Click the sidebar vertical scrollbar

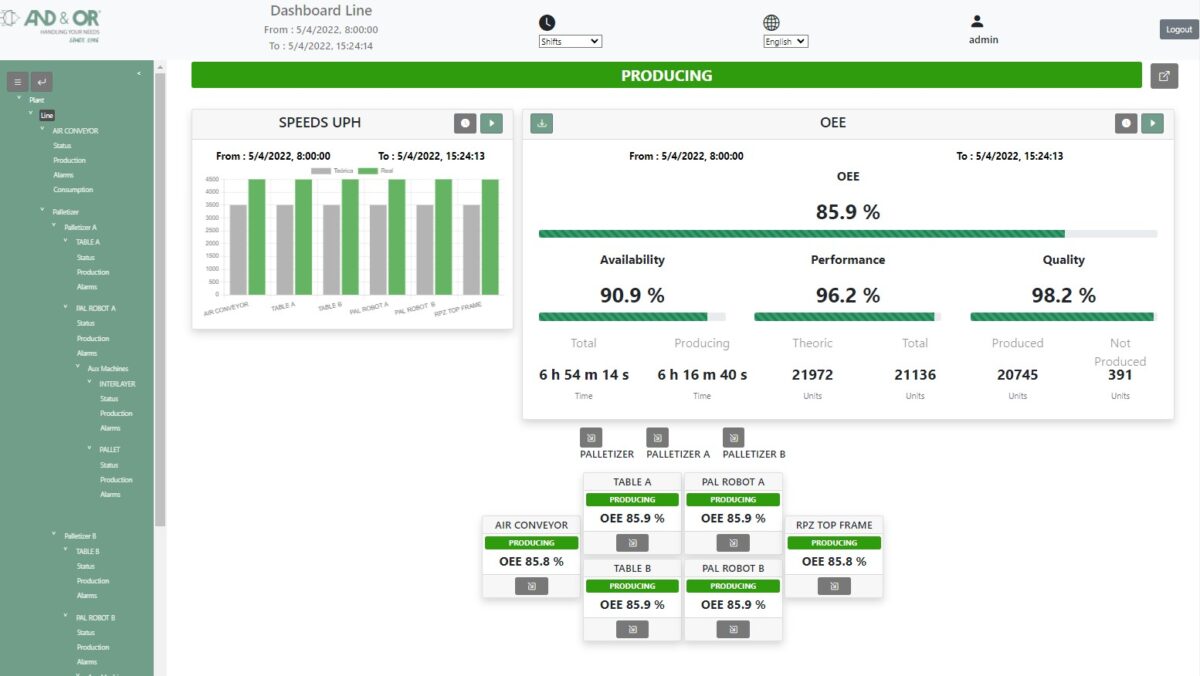(160, 300)
